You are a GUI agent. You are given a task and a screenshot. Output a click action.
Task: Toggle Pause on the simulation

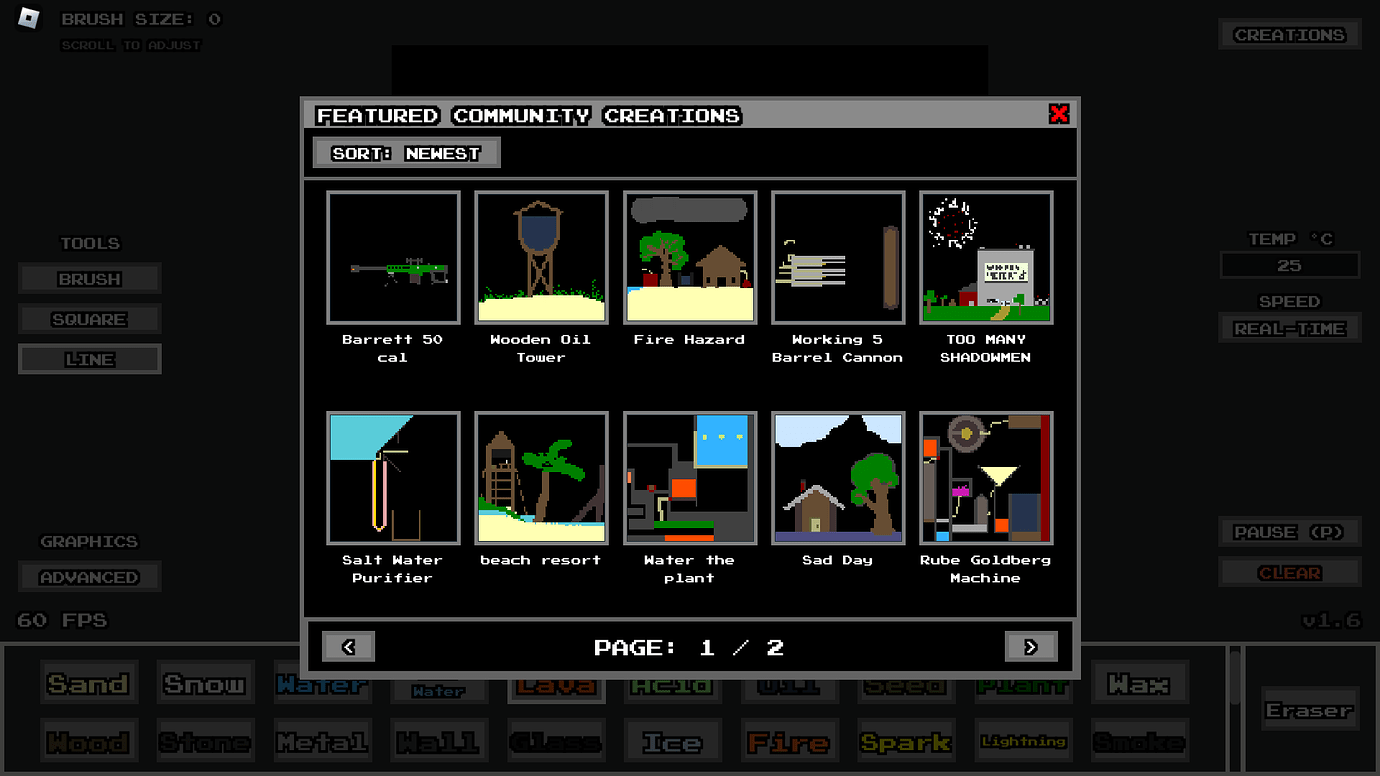coord(1289,532)
